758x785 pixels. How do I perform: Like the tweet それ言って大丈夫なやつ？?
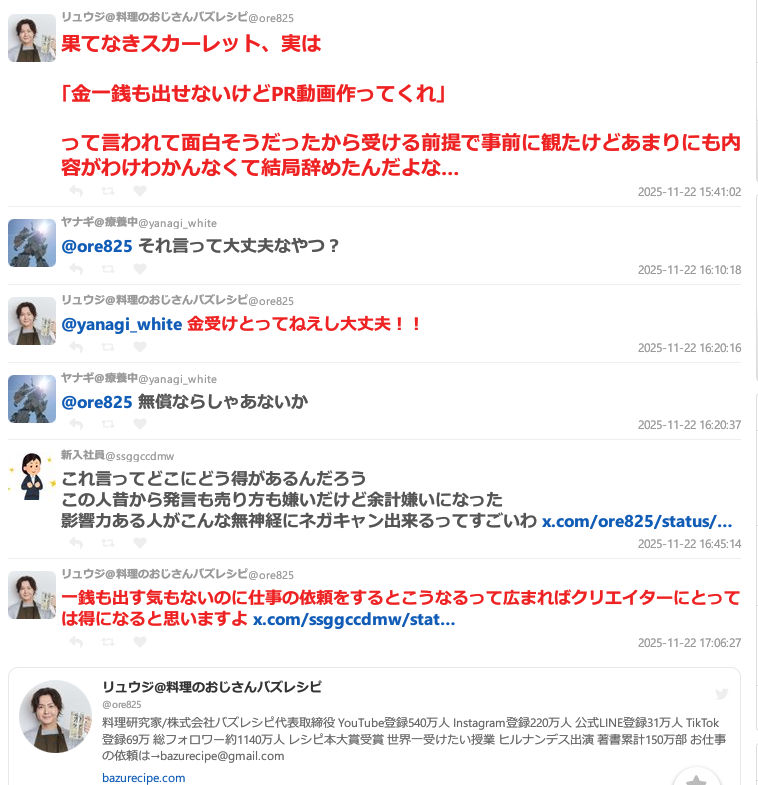coord(140,269)
